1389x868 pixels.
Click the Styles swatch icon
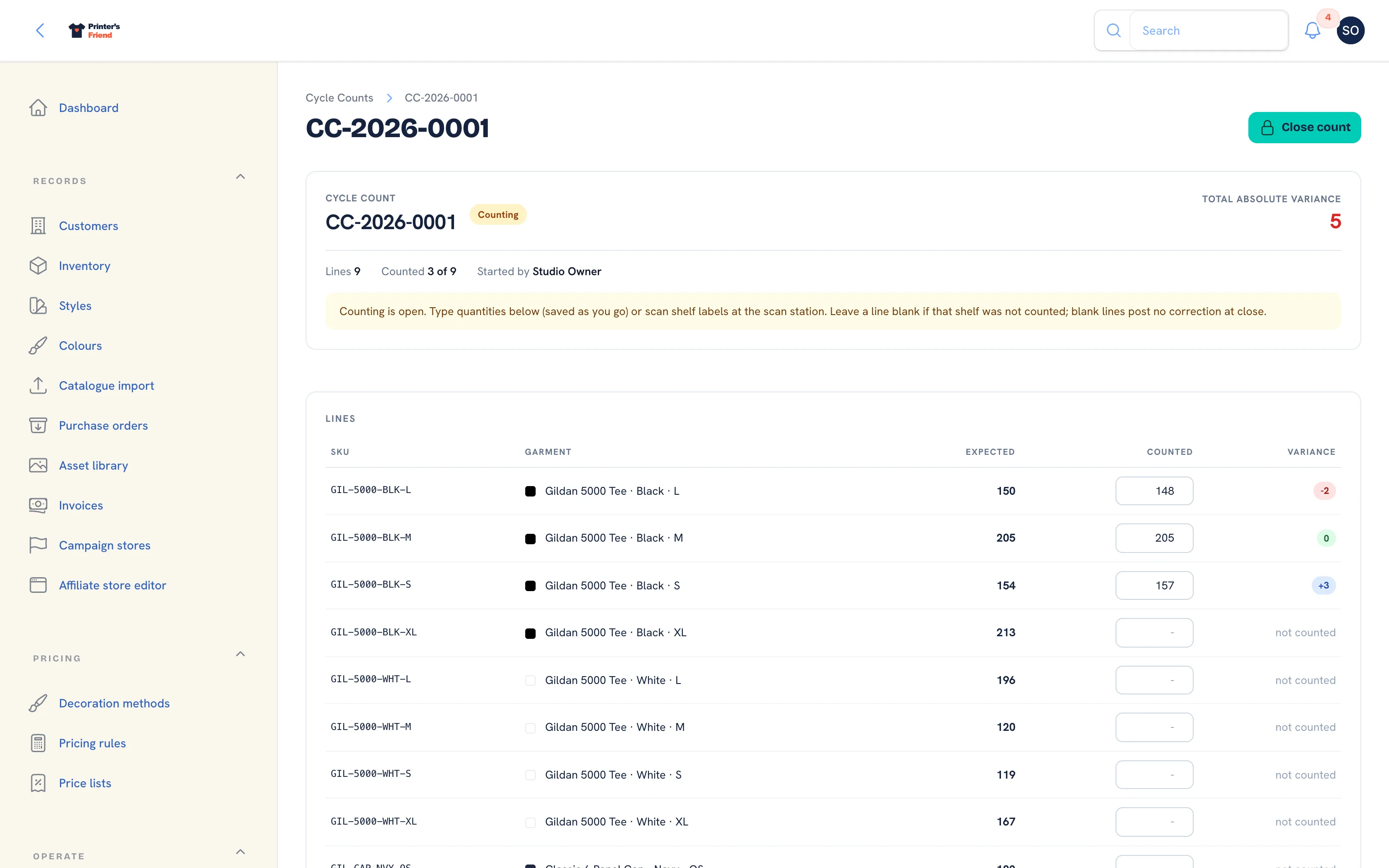[38, 306]
